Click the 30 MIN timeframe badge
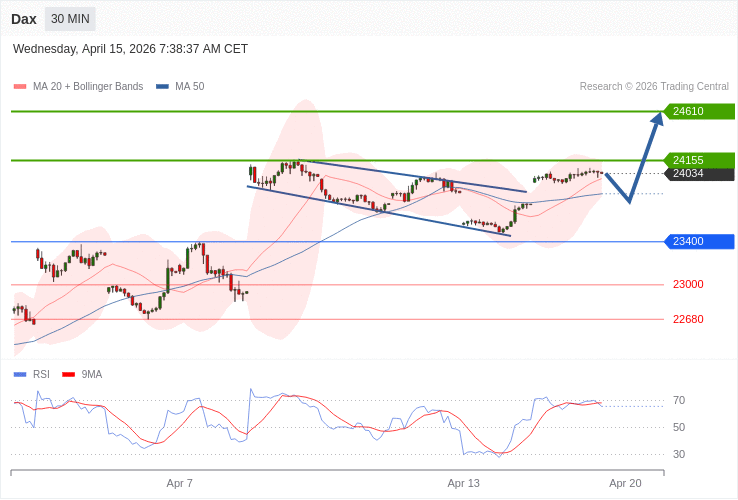This screenshot has height=500, width=738. pyautogui.click(x=70, y=19)
